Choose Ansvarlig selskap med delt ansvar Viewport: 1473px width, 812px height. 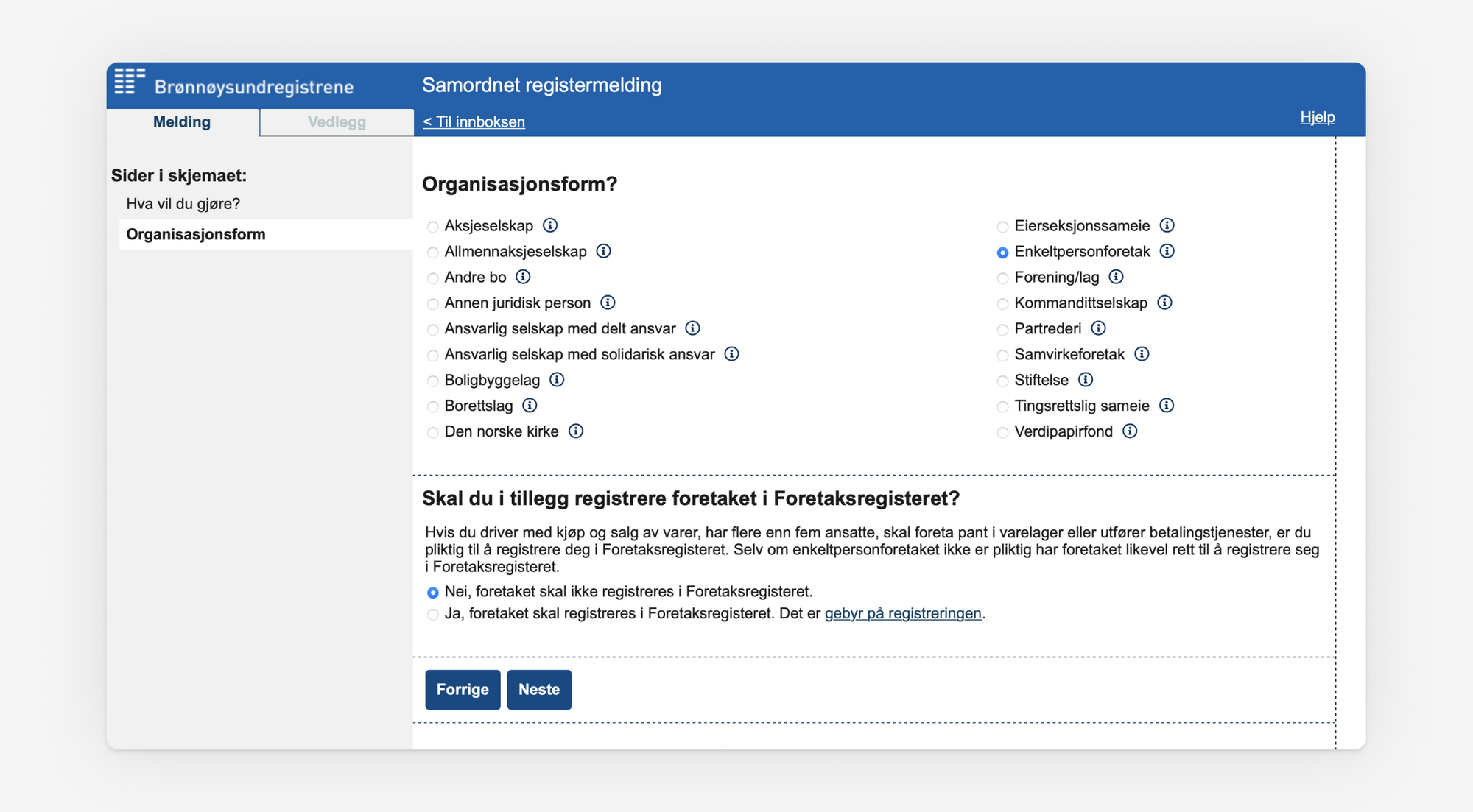click(432, 330)
